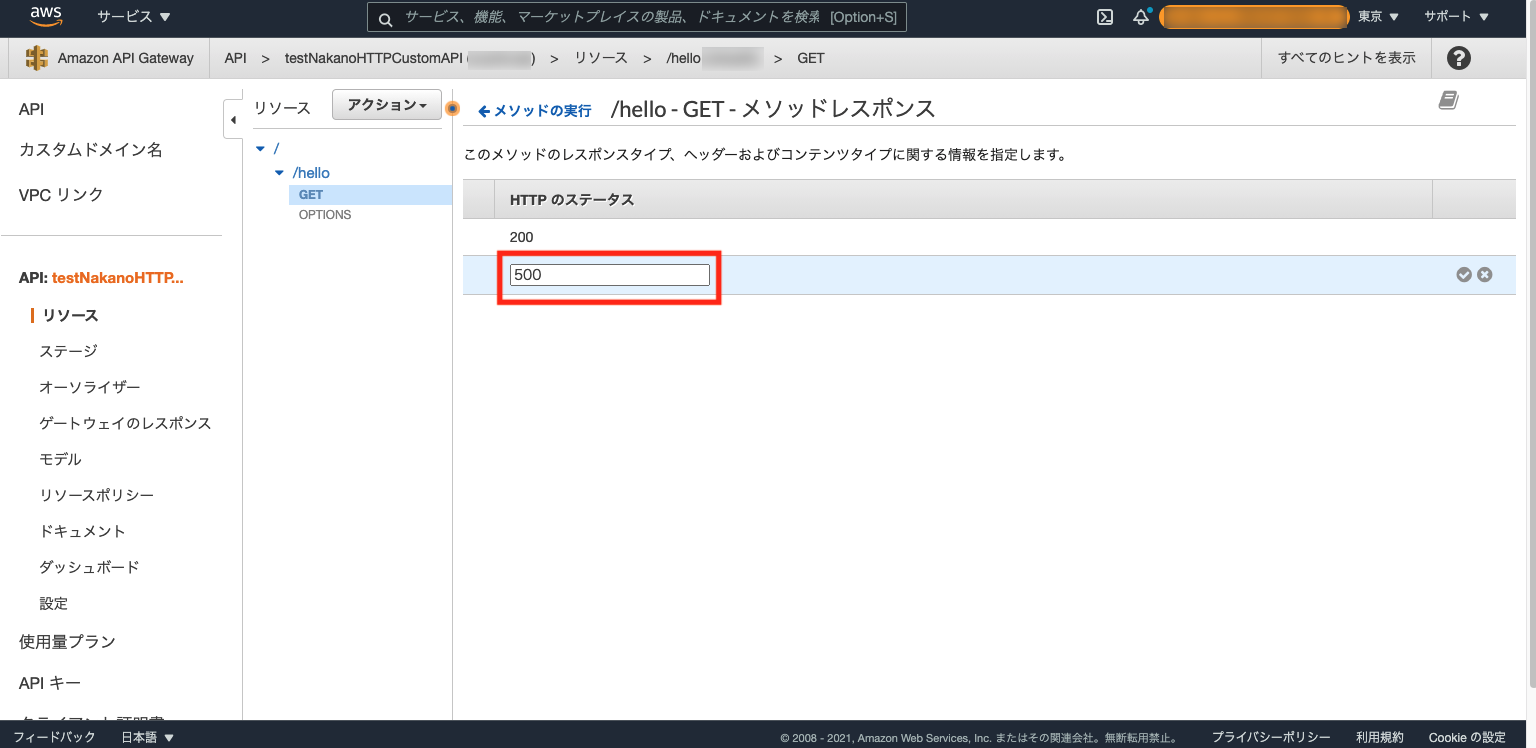1536x748 pixels.
Task: Click リソース breadcrumb link
Action: (601, 58)
